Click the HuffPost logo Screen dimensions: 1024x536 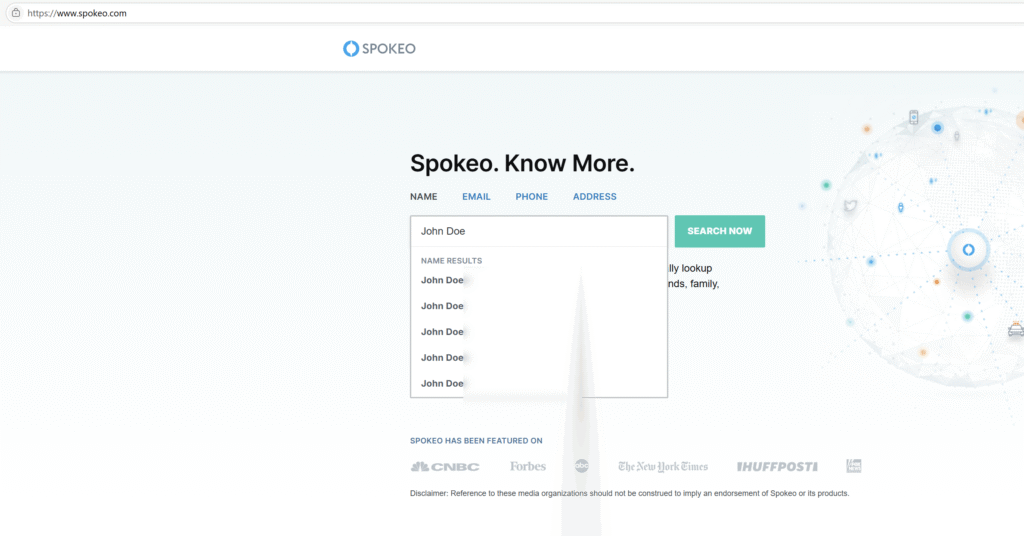[777, 466]
